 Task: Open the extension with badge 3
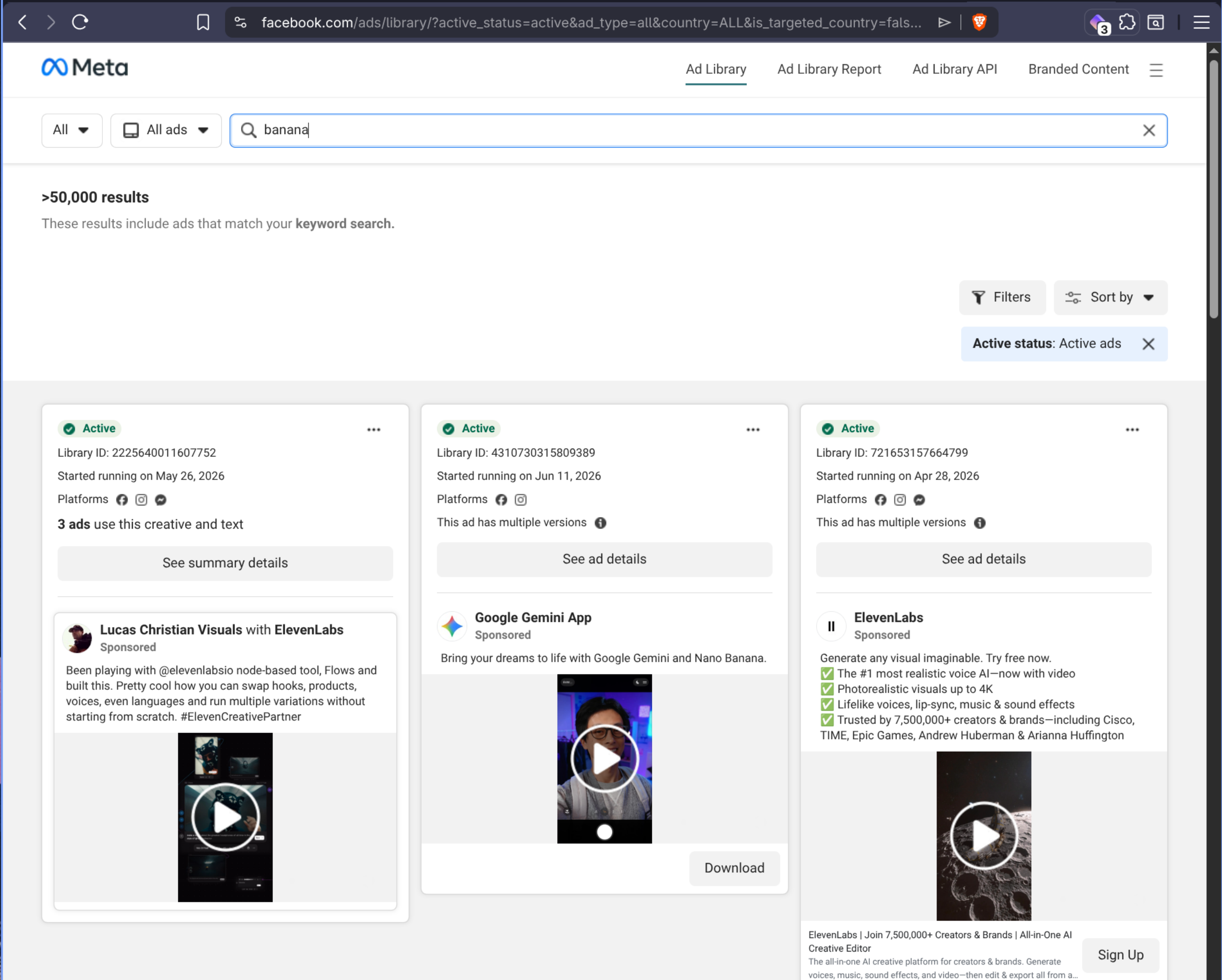1100,23
